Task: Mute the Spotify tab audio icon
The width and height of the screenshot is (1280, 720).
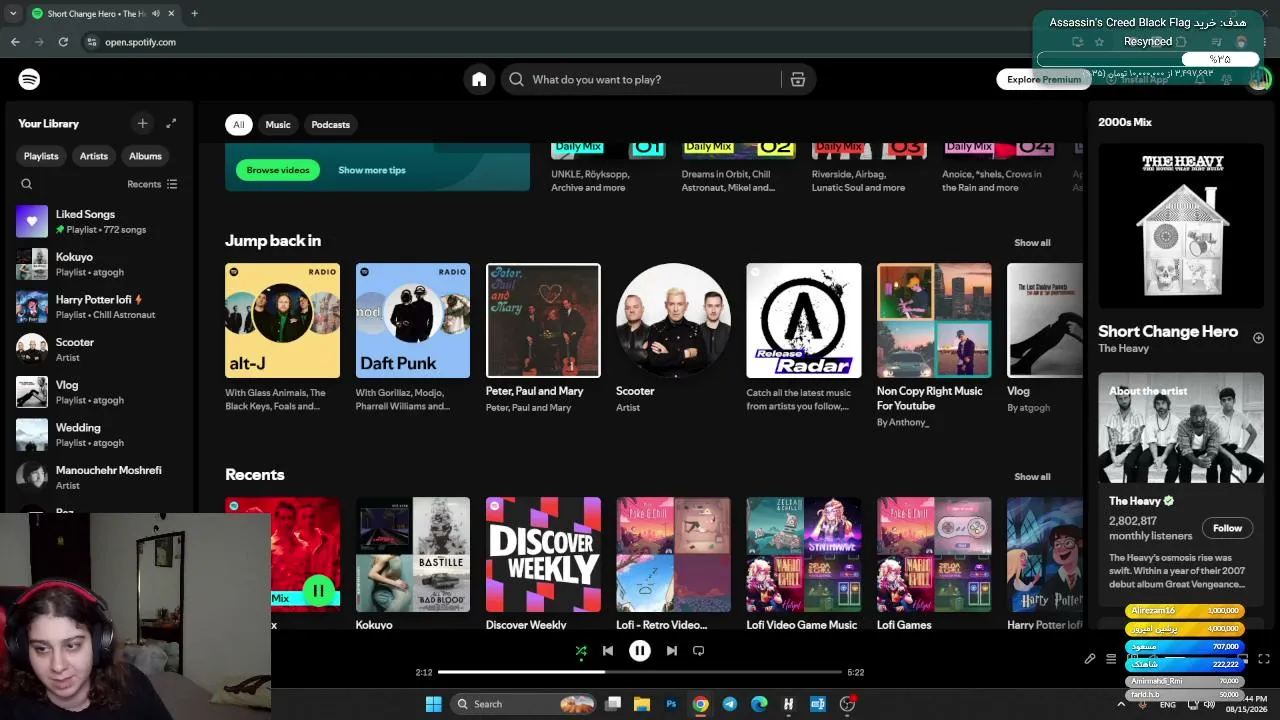Action: (155, 14)
